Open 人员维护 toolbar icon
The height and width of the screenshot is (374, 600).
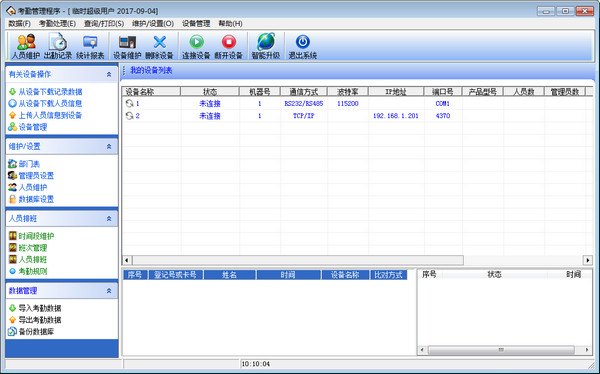(26, 46)
